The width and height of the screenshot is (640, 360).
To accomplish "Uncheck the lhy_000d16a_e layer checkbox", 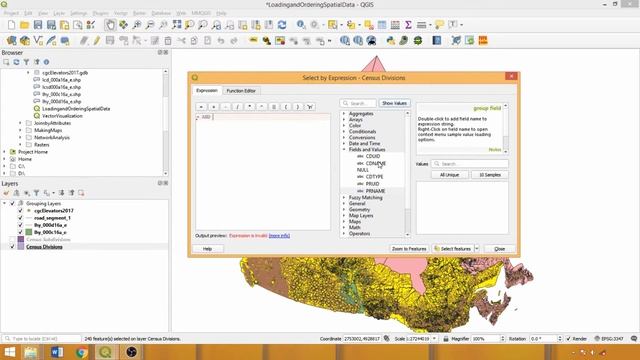I will pyautogui.click(x=20, y=225).
